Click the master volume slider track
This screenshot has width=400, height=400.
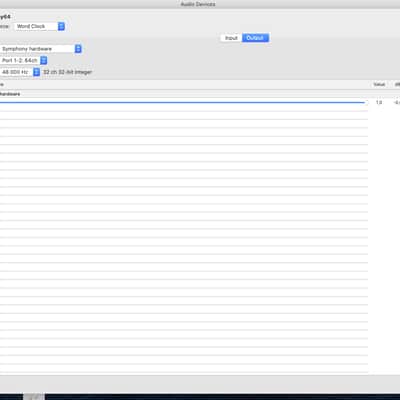183,103
